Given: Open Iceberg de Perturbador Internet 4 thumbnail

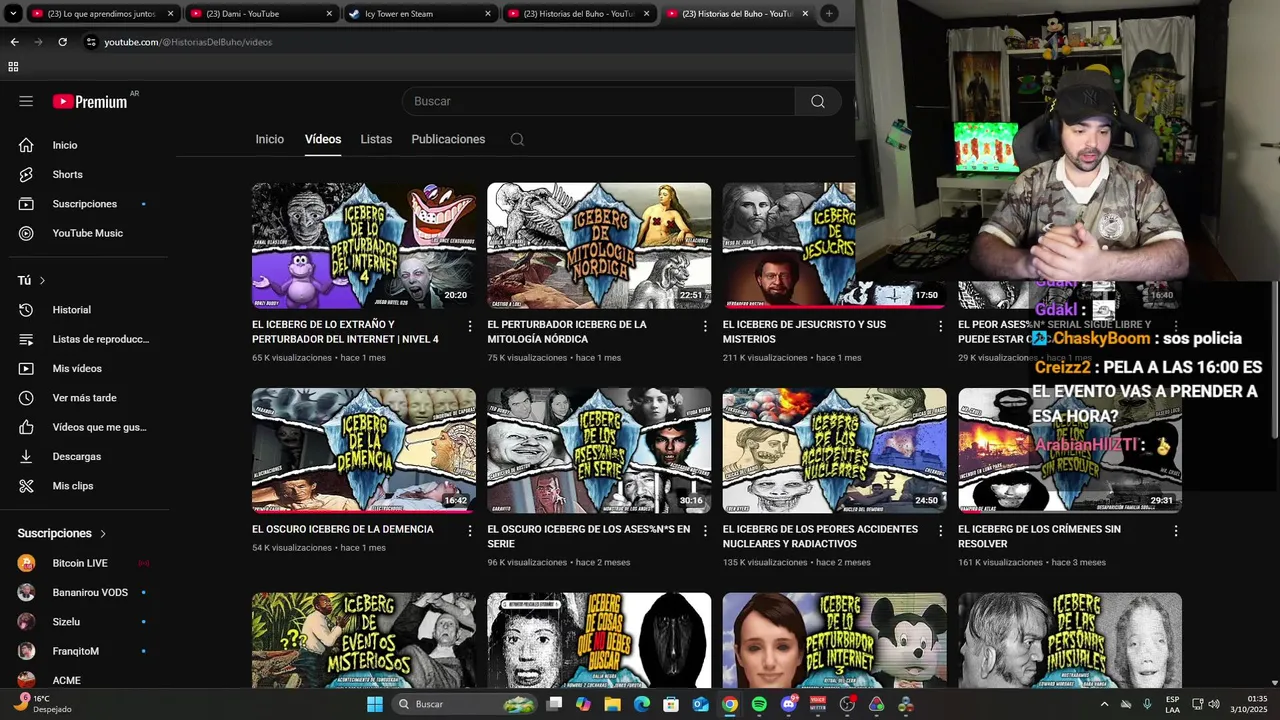Looking at the screenshot, I should [364, 245].
